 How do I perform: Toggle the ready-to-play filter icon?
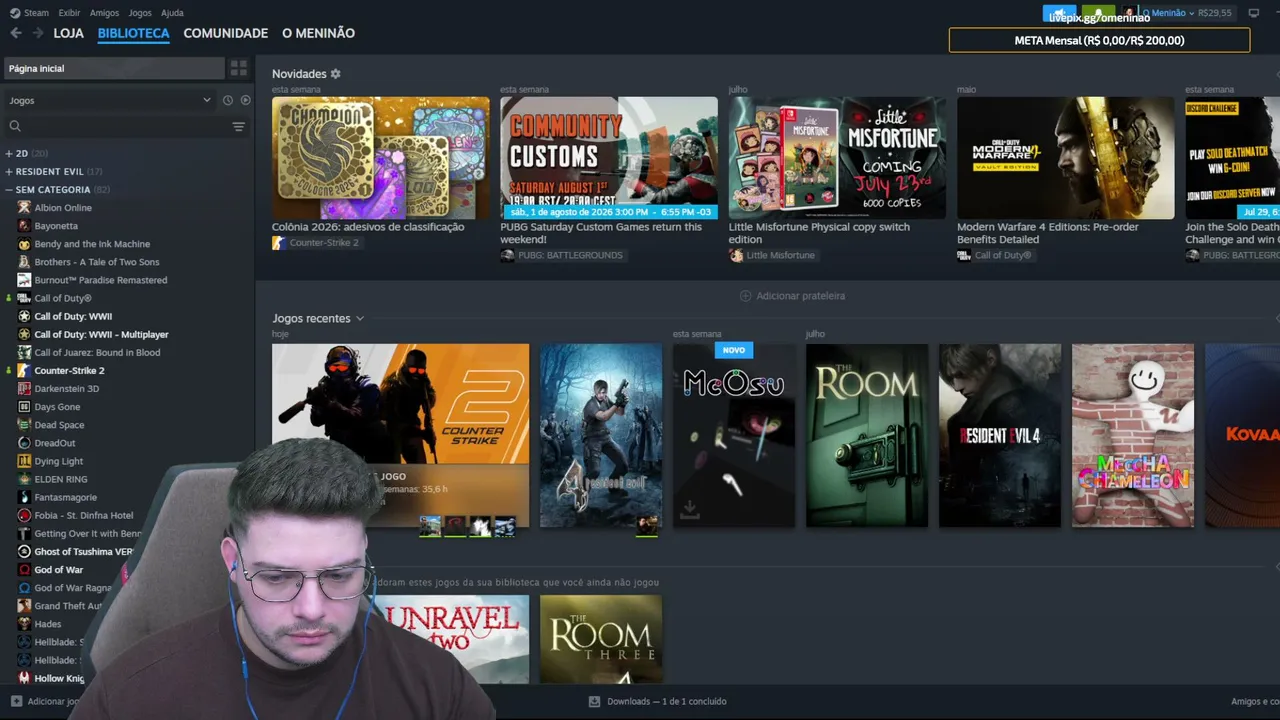(246, 100)
